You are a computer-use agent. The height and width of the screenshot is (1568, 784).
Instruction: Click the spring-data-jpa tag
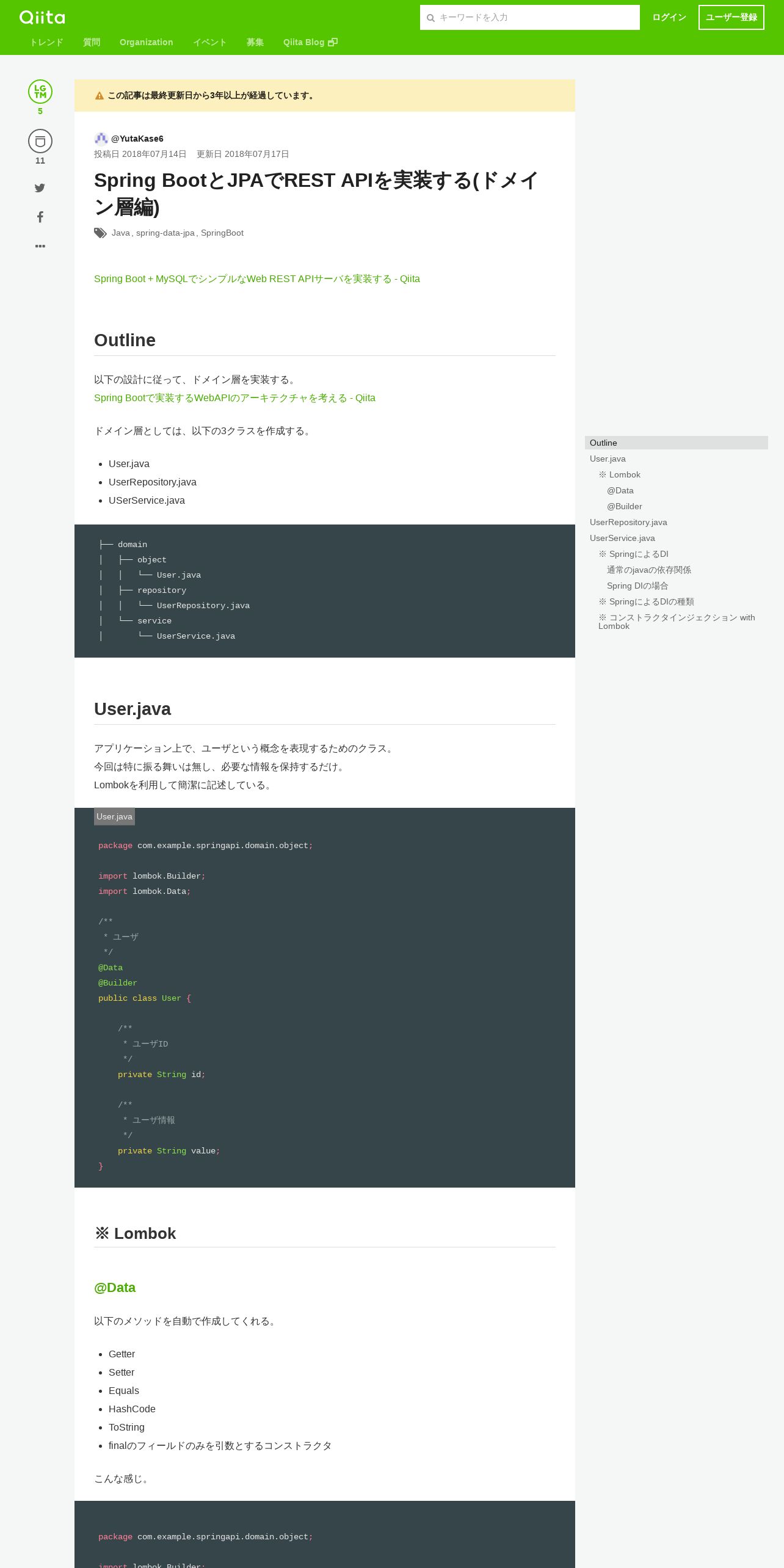click(x=165, y=233)
